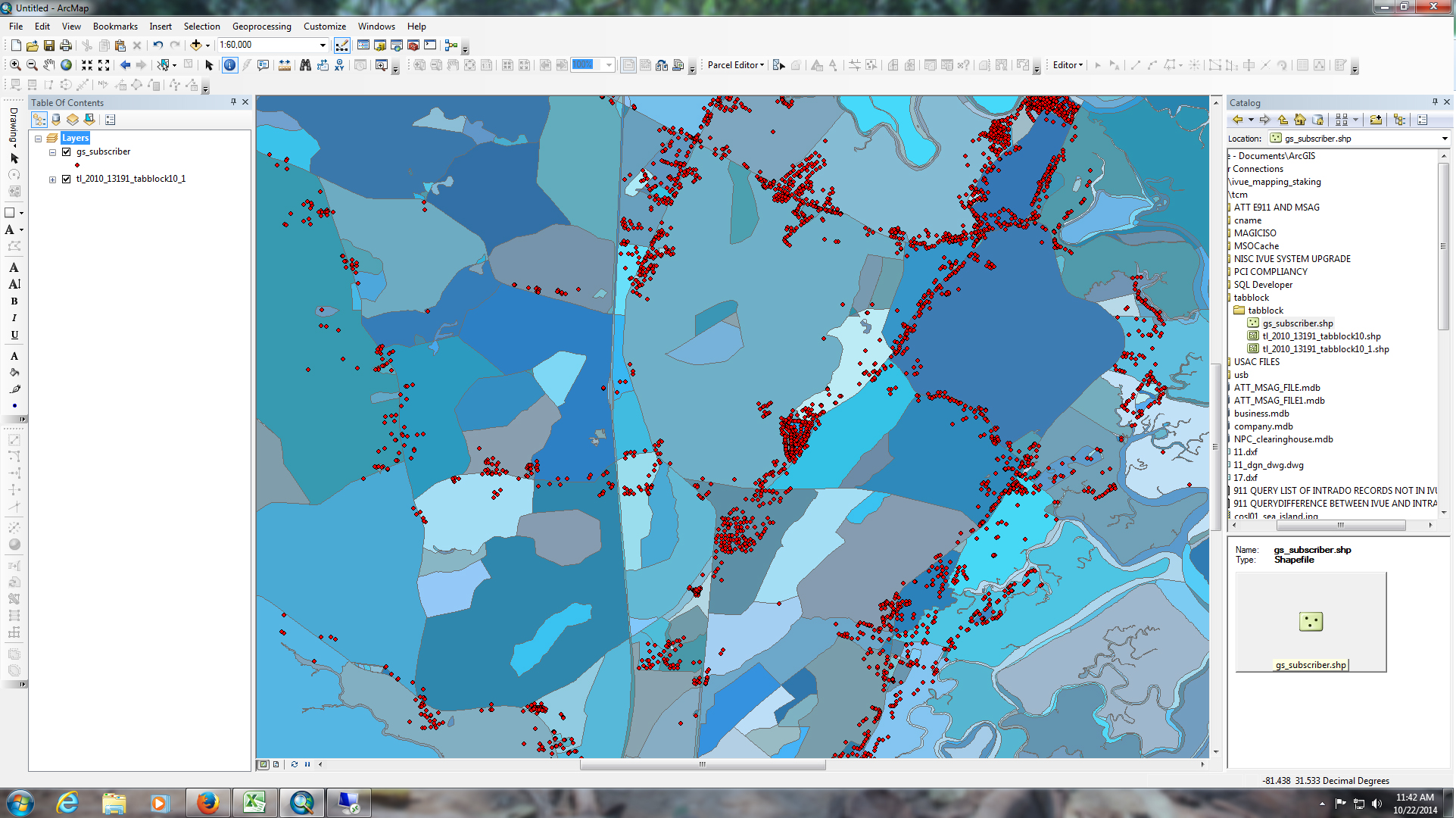
Task: Open Excel from the taskbar
Action: tap(254, 803)
